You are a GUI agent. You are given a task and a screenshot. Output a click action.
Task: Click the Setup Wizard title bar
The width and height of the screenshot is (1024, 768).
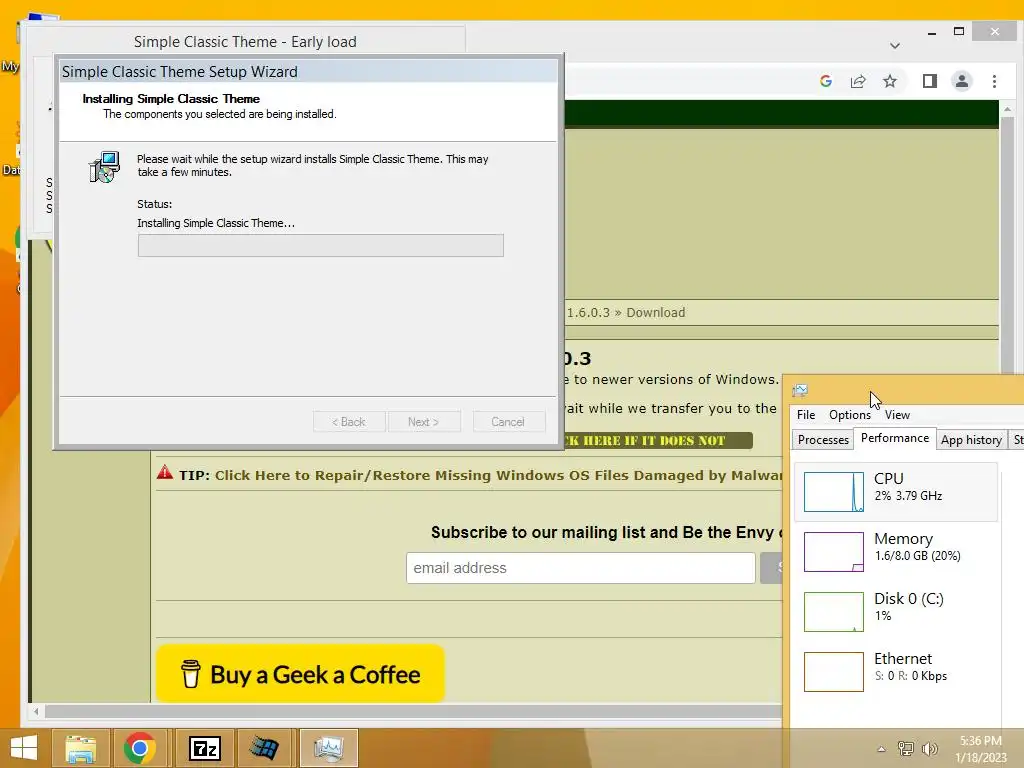coord(308,72)
